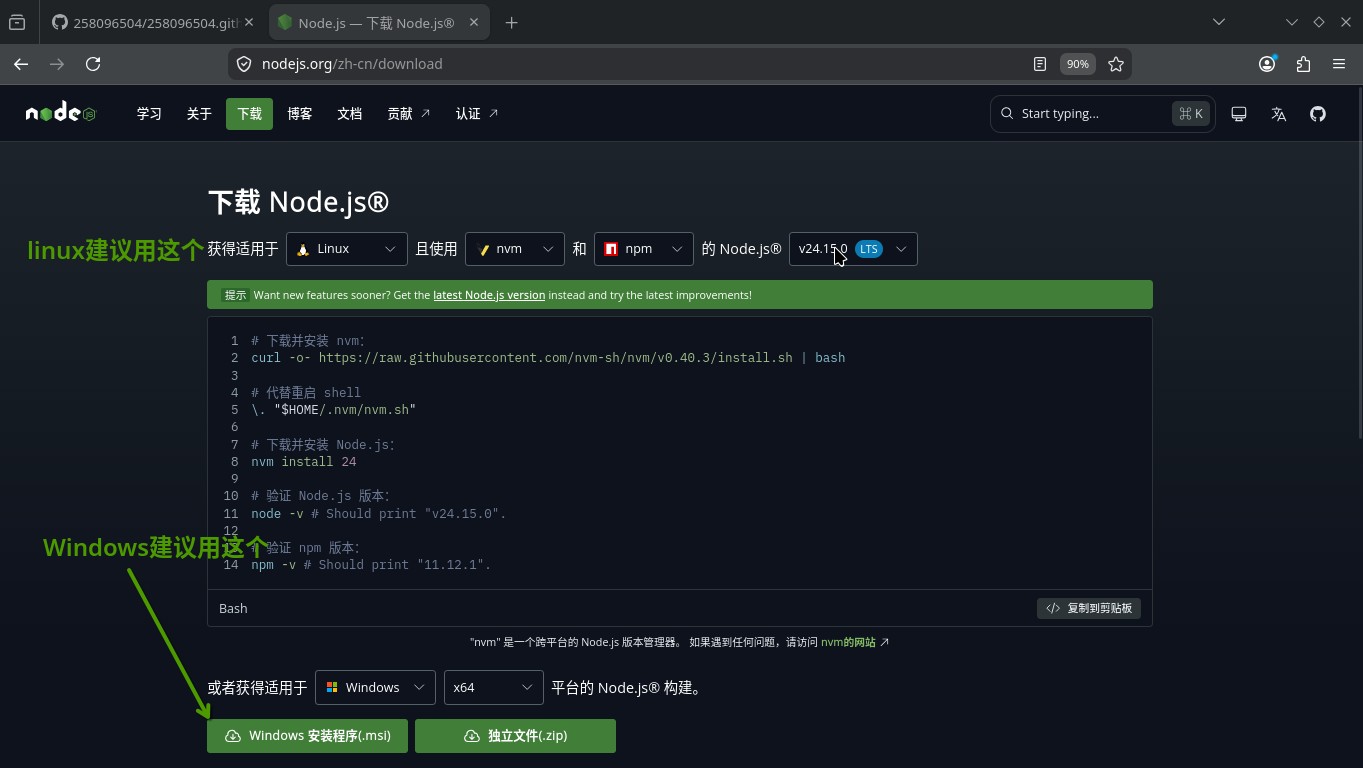Expand the Linux platform dropdown
Viewport: 1363px width, 768px height.
coord(346,249)
